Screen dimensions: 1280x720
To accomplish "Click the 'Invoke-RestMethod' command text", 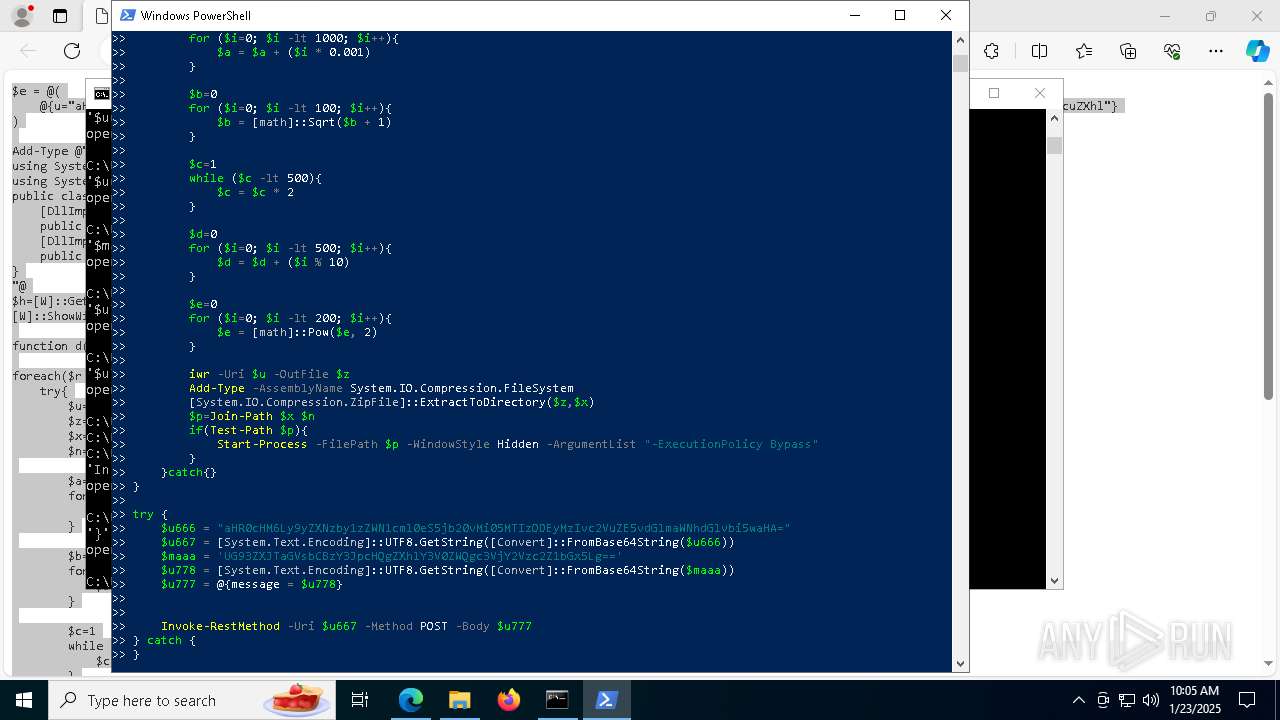I will pos(220,626).
